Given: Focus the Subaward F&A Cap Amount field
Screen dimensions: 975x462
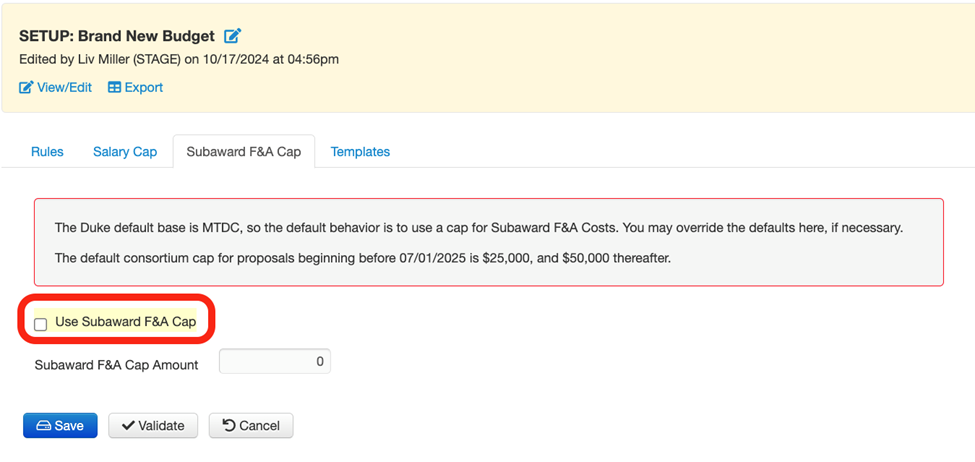Looking at the screenshot, I should click(x=274, y=362).
